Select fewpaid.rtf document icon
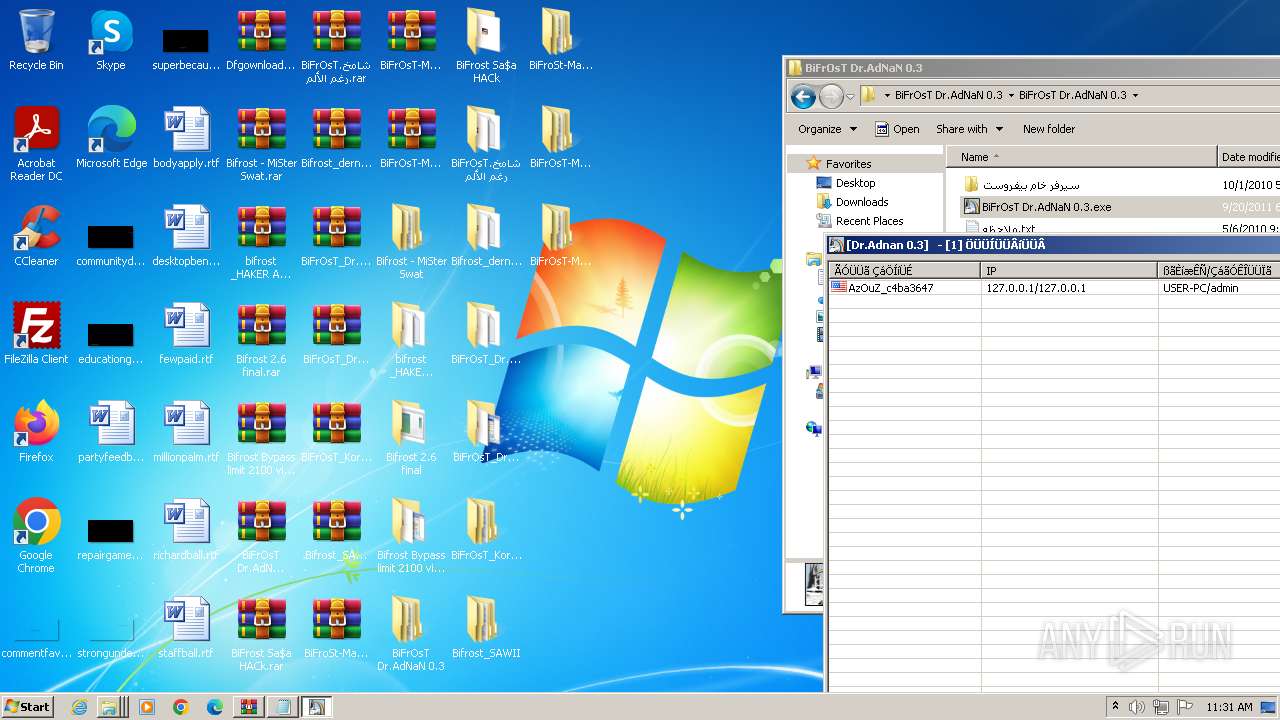The height and width of the screenshot is (720, 1280). tap(186, 334)
